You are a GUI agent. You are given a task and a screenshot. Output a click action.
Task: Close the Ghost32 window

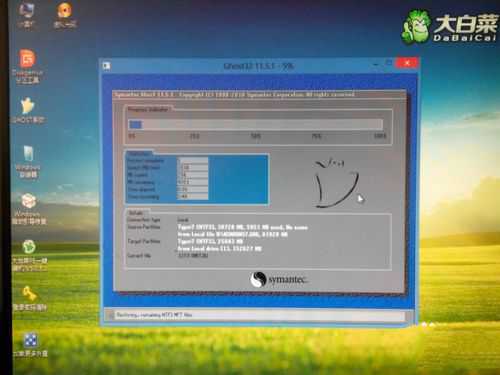407,63
